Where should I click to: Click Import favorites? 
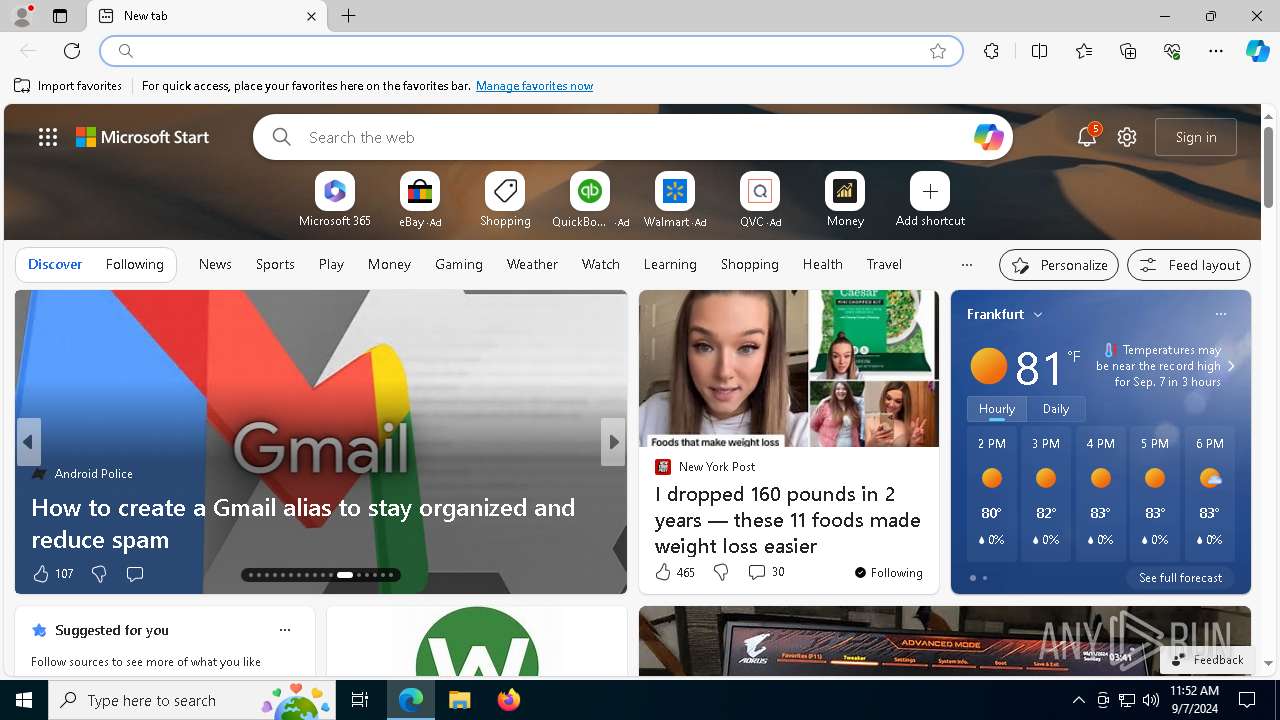coord(68,86)
